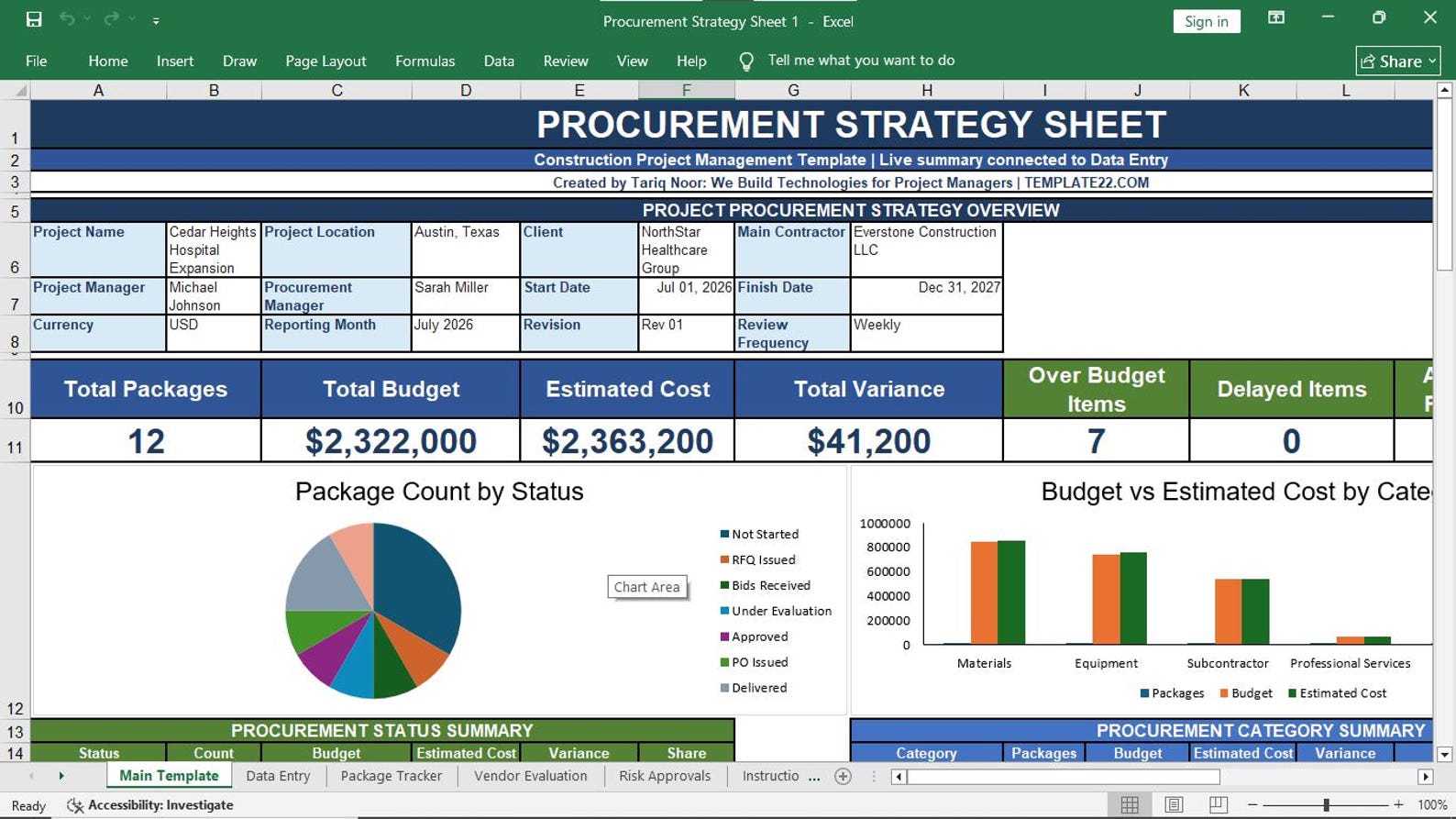Select the Everstone Construction LLC cell
Viewport: 1456px width, 819px height.
[926, 249]
